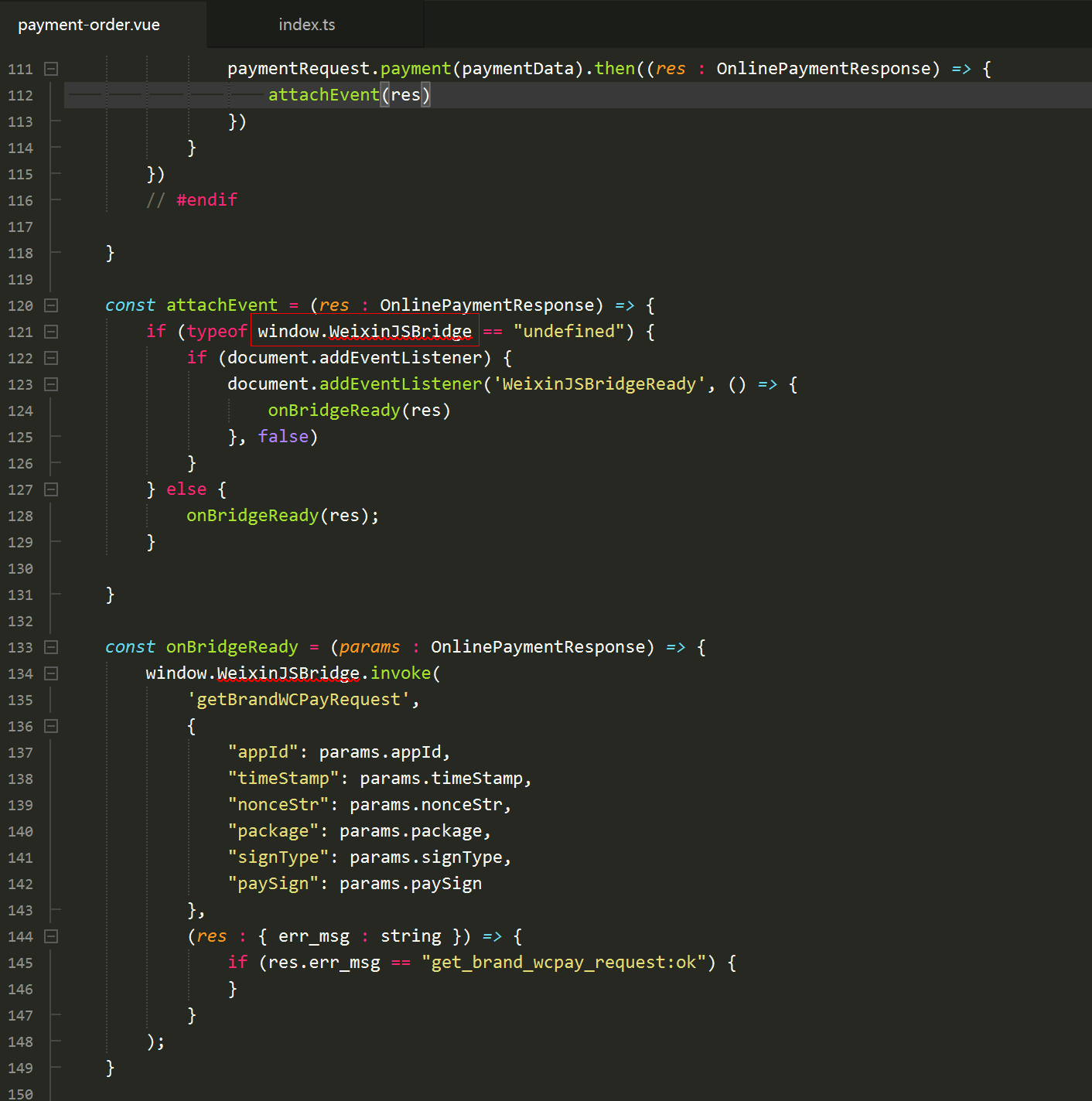Click err_msg in the callback type annotation
1092x1101 pixels.
tap(314, 936)
